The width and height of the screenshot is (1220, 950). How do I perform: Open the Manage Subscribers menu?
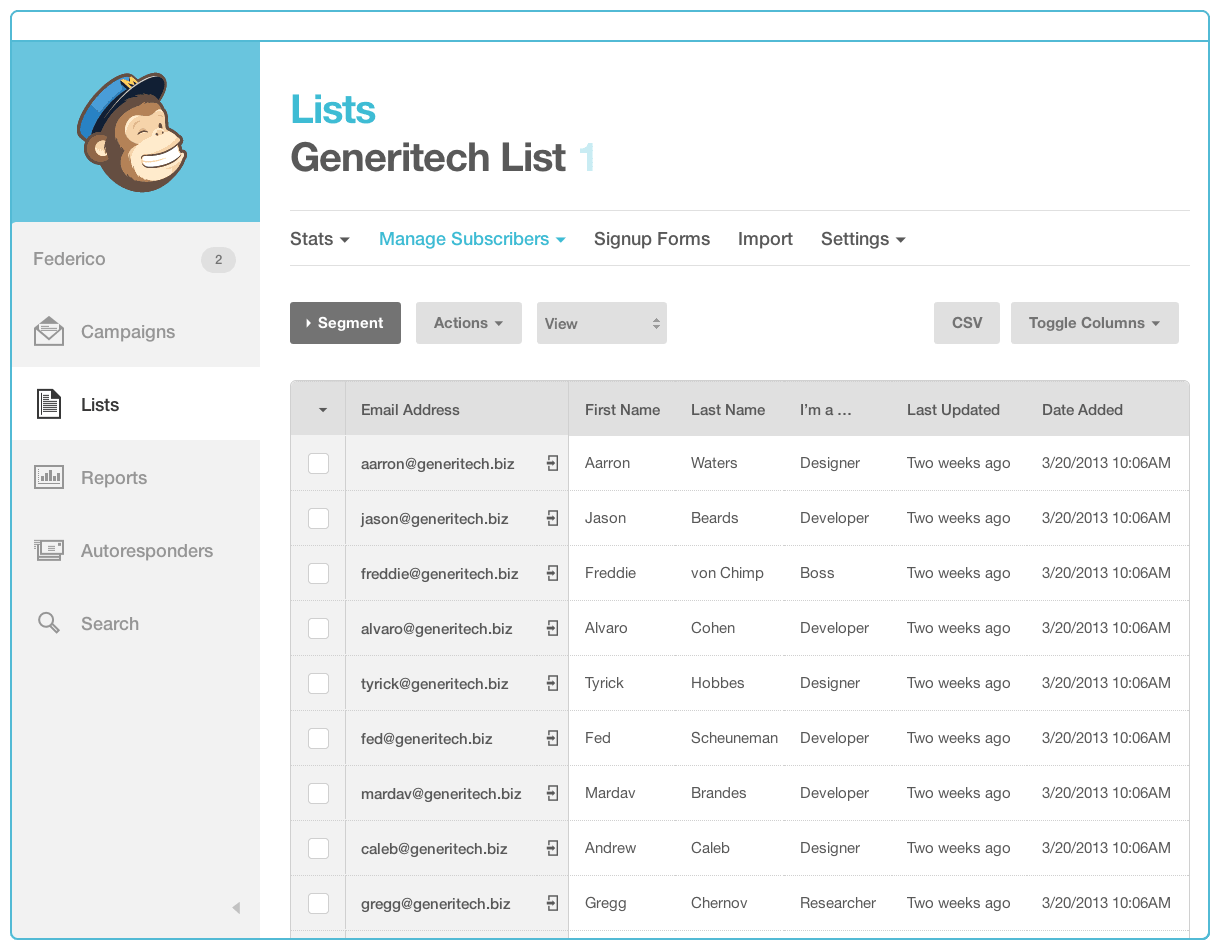[x=472, y=239]
